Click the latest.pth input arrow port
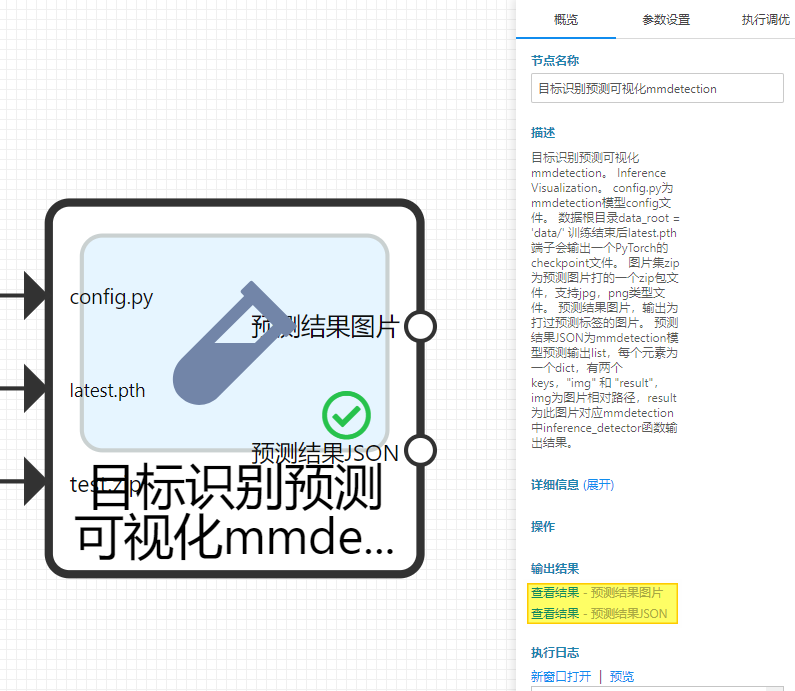This screenshot has height=691, width=795. [x=33, y=389]
